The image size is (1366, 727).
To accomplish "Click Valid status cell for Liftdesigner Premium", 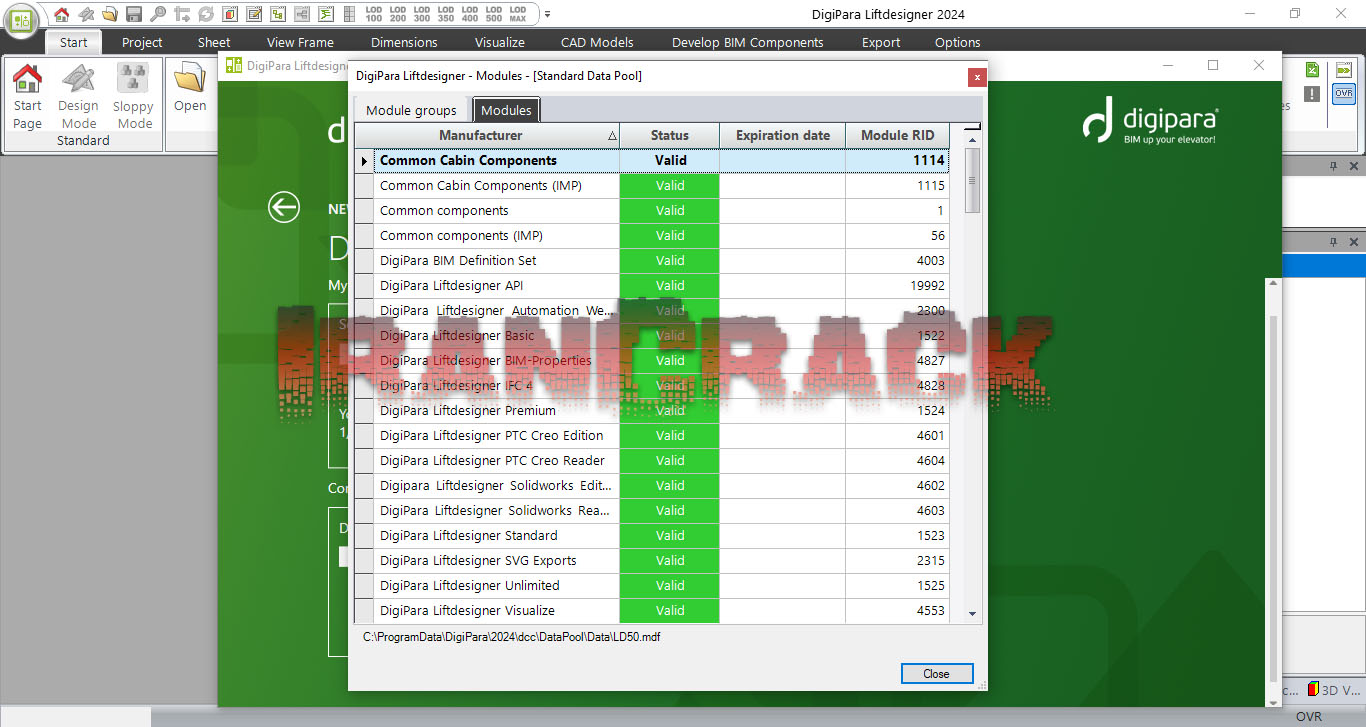I will 669,410.
